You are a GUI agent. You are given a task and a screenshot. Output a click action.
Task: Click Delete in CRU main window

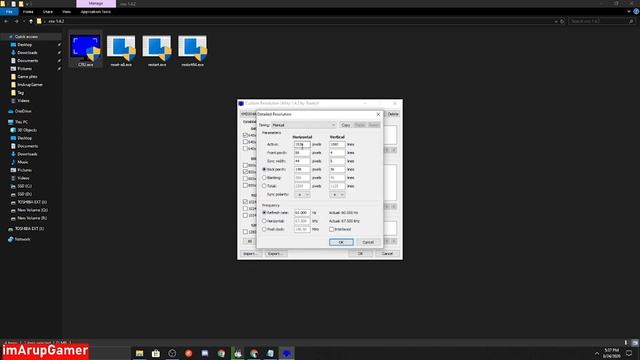(393, 114)
